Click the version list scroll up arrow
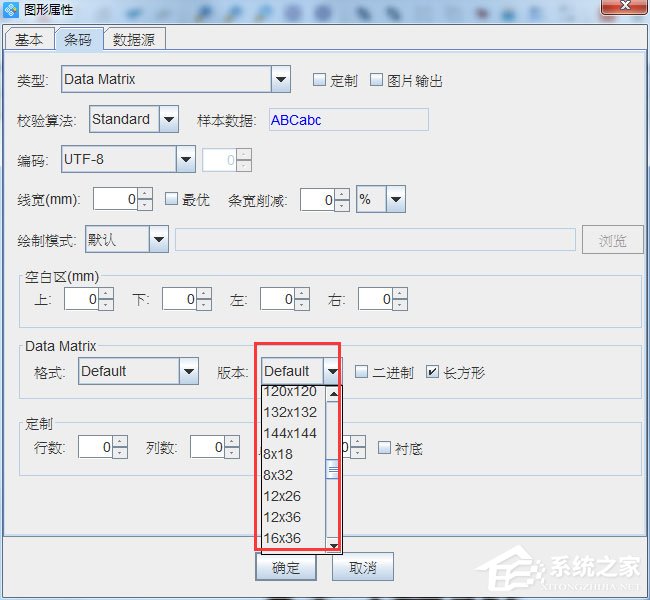Viewport: 650px width, 600px height. pos(333,394)
